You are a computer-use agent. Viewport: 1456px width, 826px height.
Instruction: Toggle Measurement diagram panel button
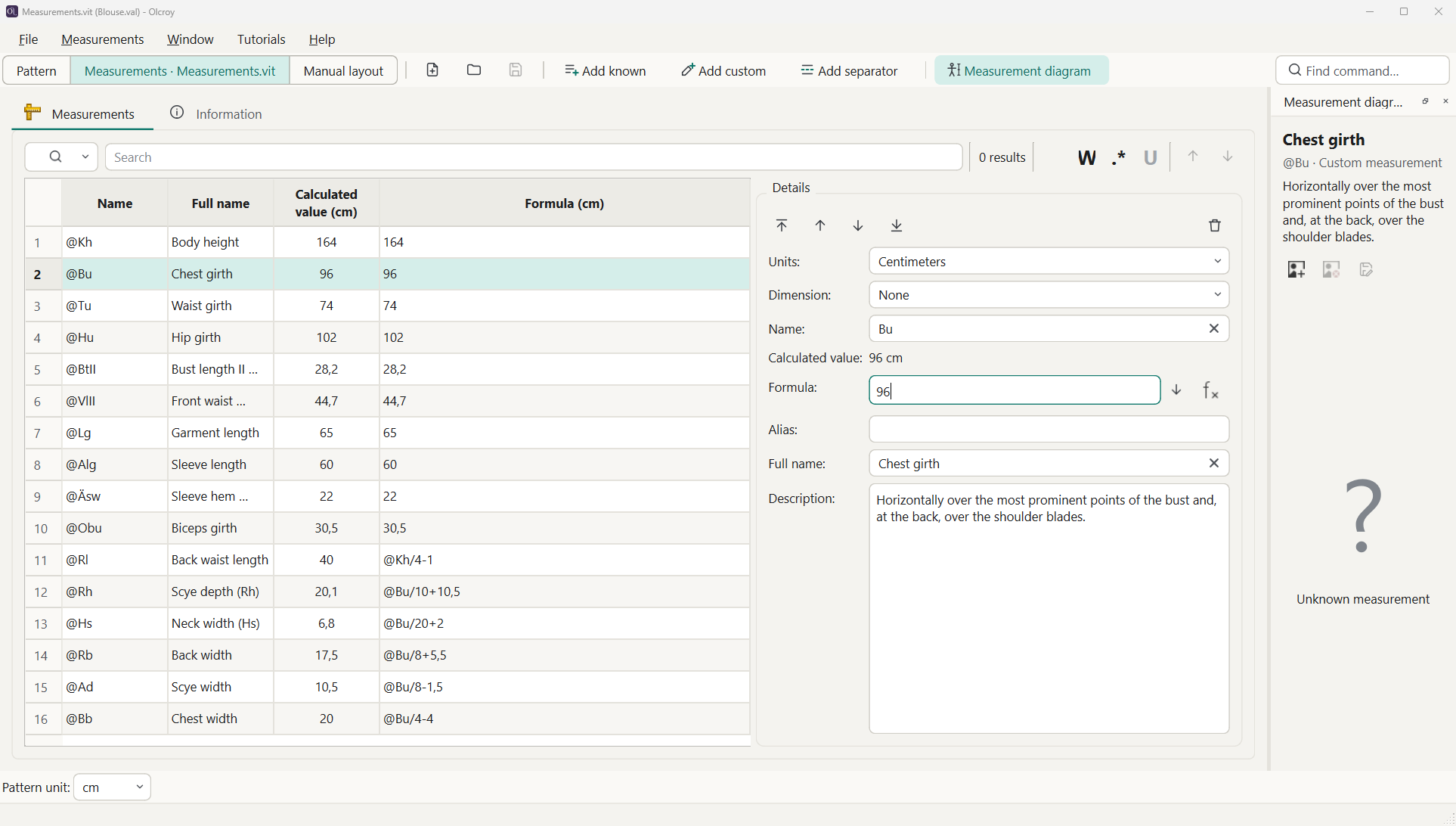(1021, 70)
